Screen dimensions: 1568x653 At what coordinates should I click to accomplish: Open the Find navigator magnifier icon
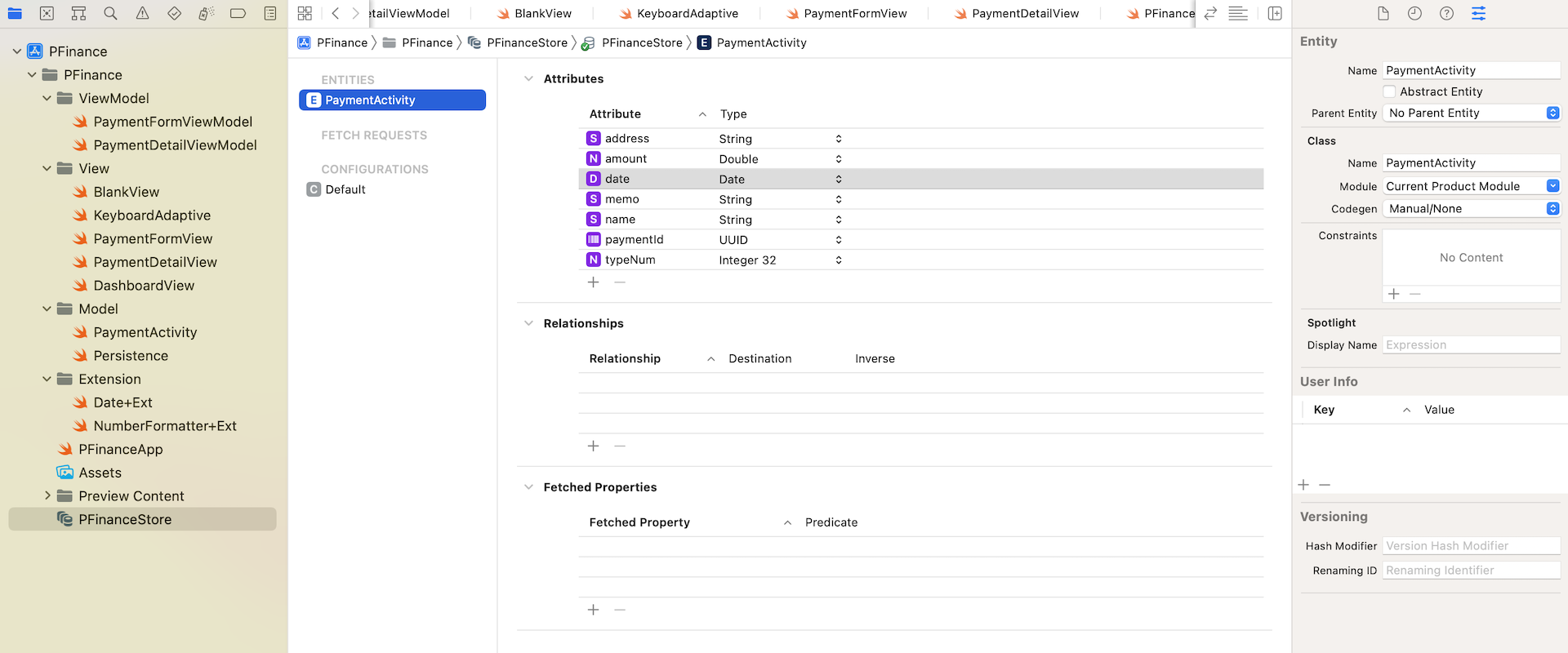coord(110,13)
